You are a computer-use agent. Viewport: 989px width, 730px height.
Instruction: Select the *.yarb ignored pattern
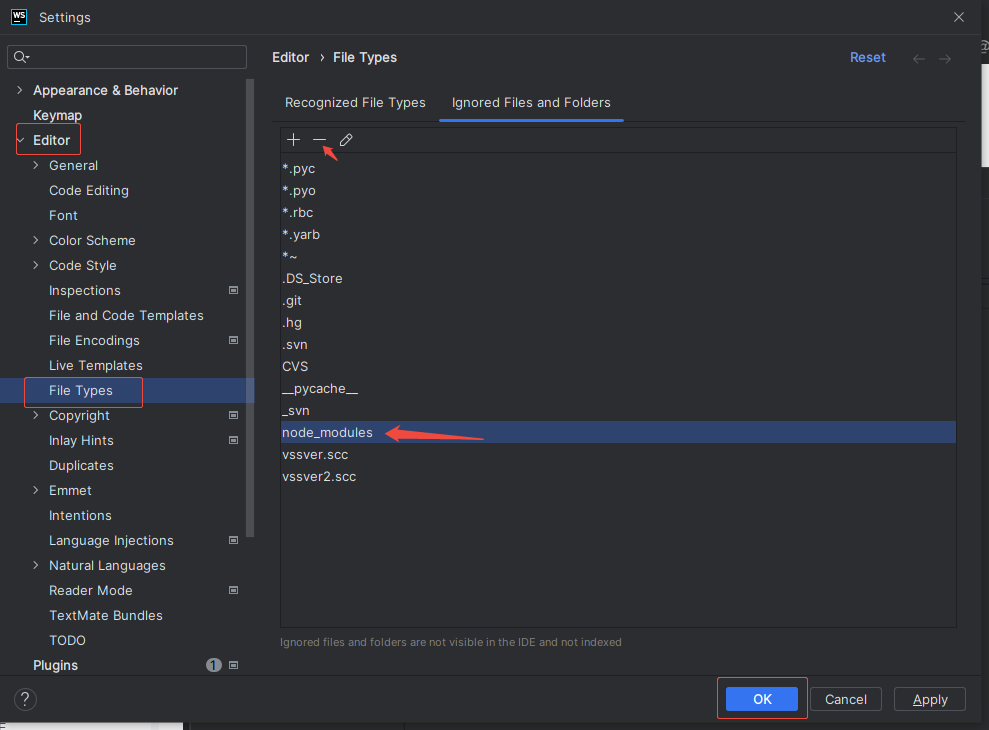pos(618,235)
